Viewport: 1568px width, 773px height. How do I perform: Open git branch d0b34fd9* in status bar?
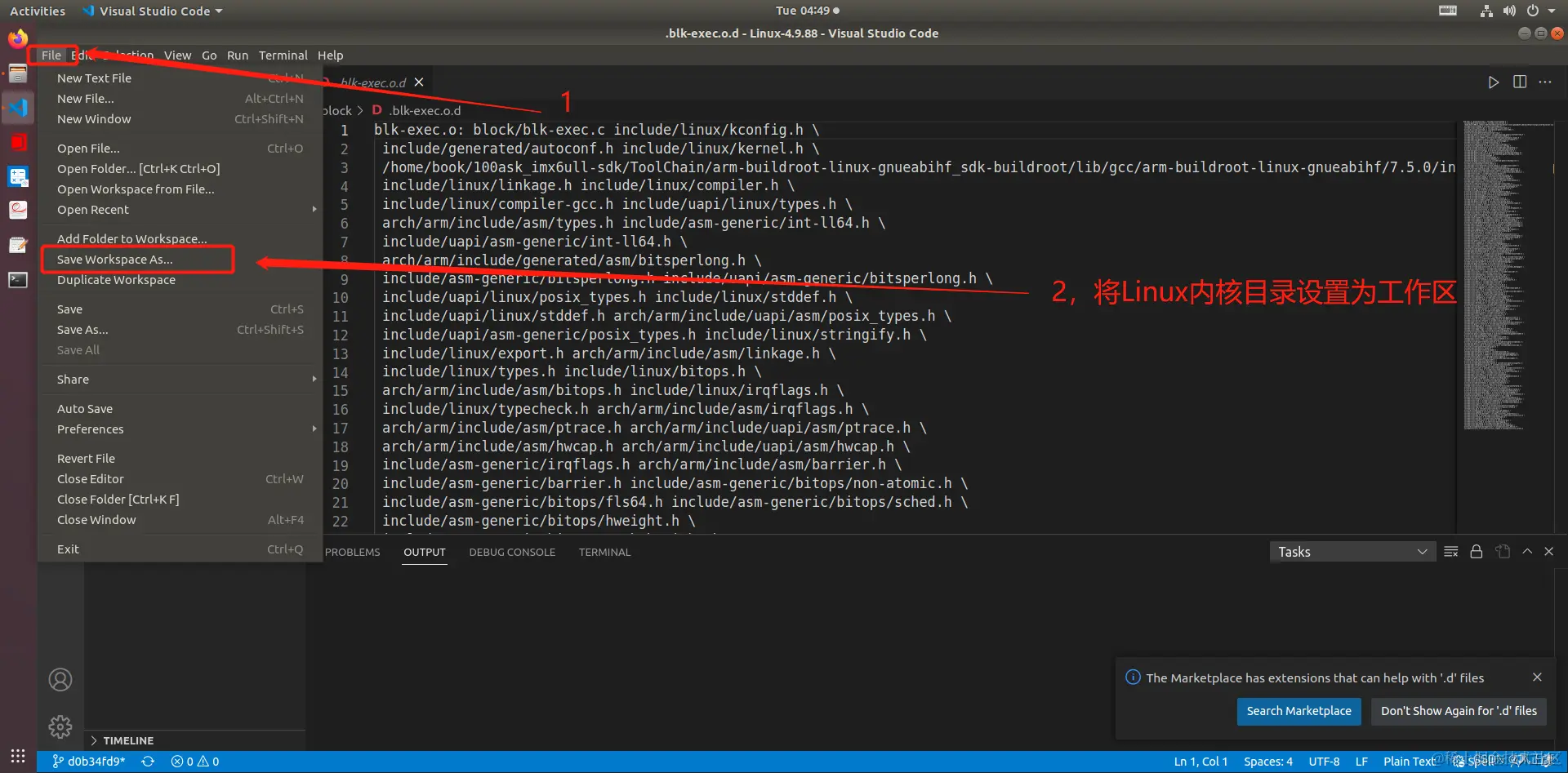coord(89,762)
